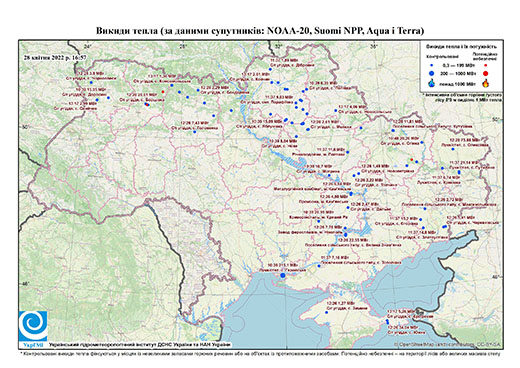This screenshot has height=368, width=520.
Task: Click the Український гідрометеорологічний інститут caption
Action: (139, 344)
